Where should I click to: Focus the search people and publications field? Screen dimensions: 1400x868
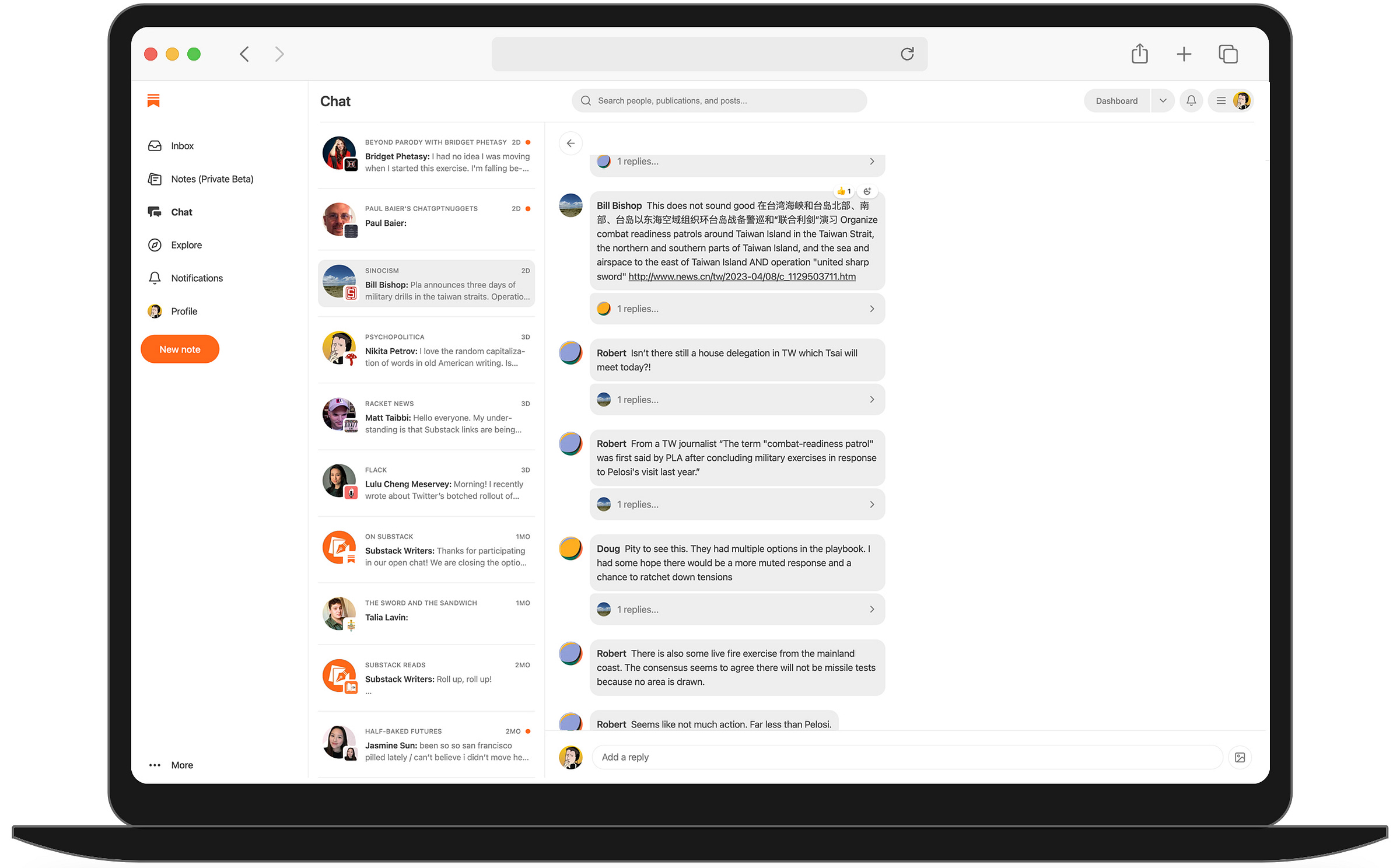[x=719, y=101]
